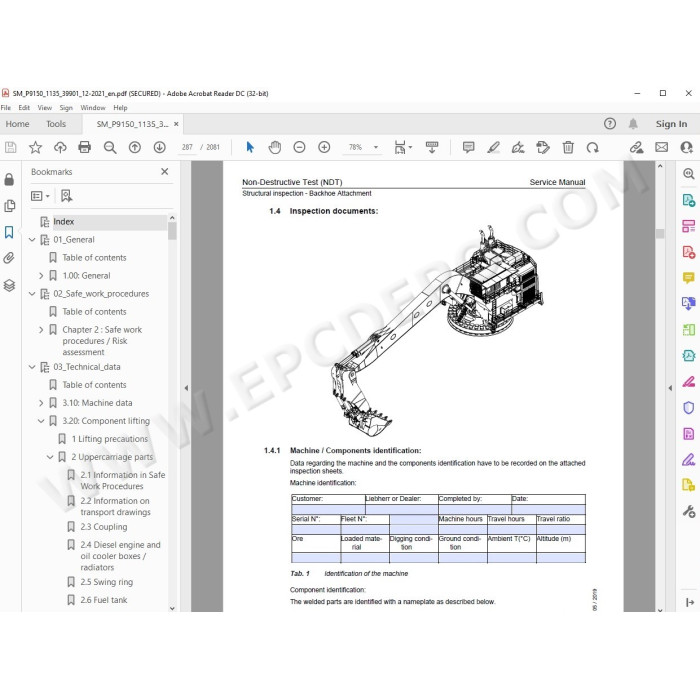Open the 2.5 Swing ring bookmark
The width and height of the screenshot is (700, 700).
coord(107,582)
